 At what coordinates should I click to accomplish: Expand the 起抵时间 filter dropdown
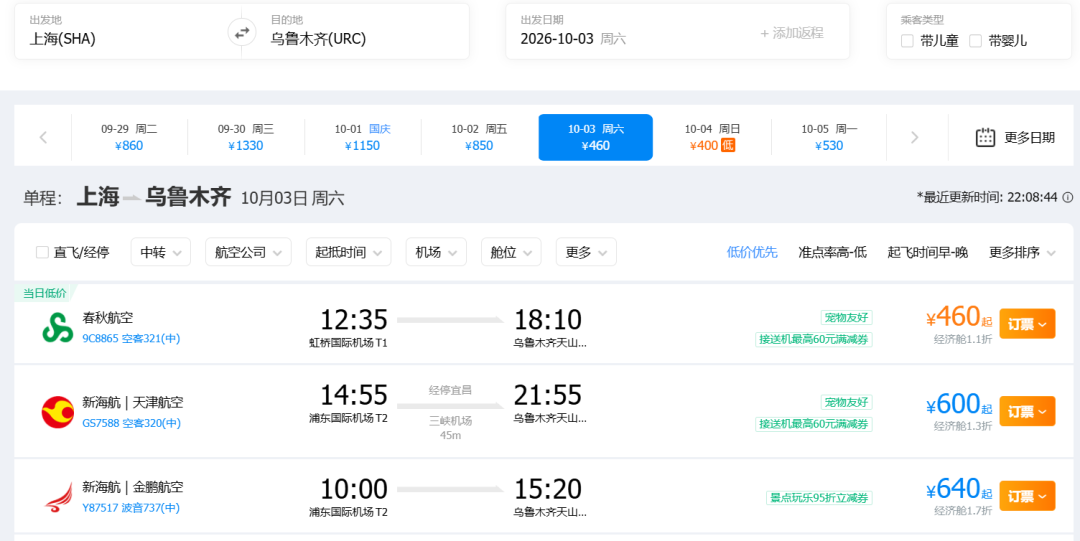349,252
